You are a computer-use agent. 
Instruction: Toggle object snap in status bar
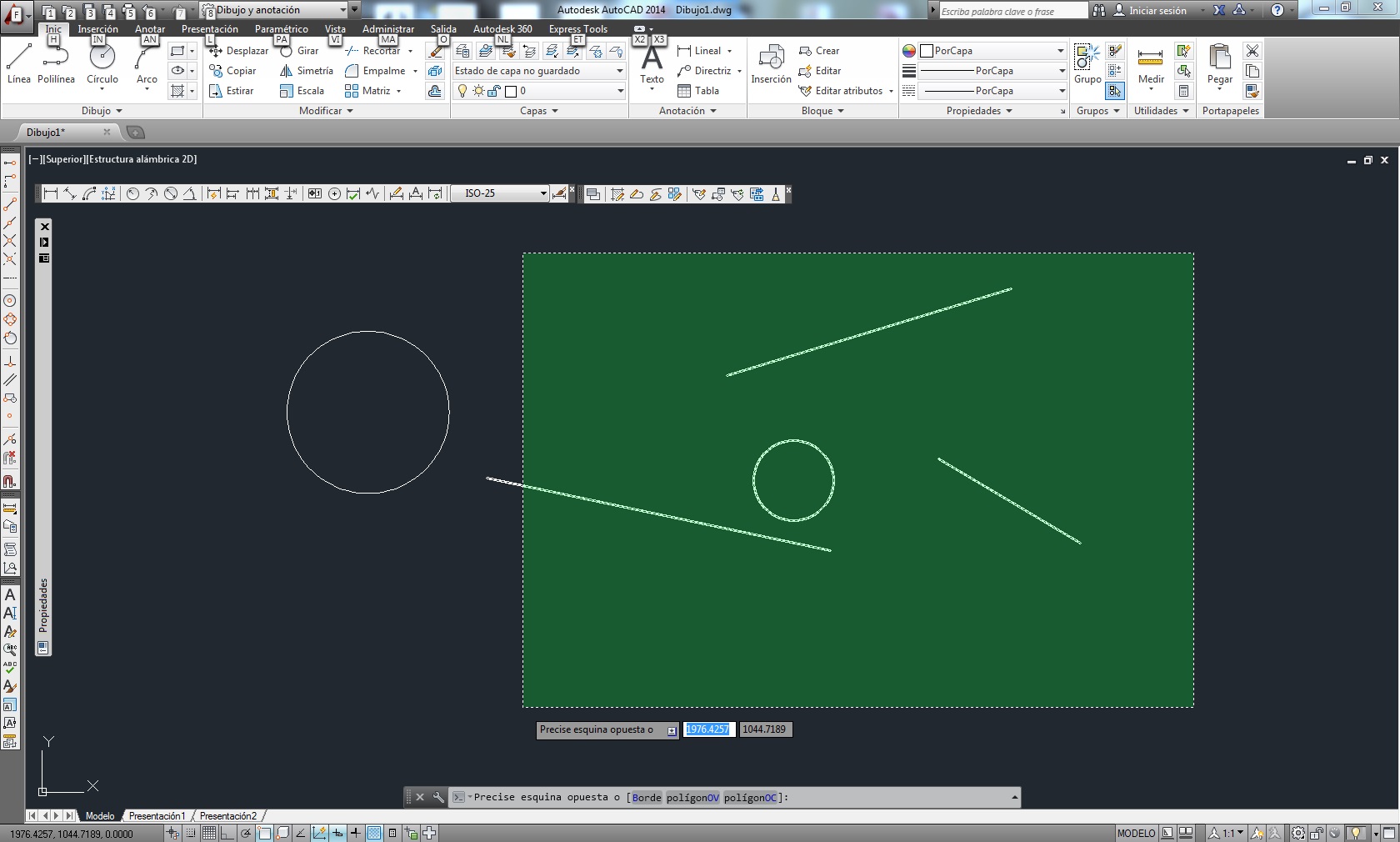(265, 833)
